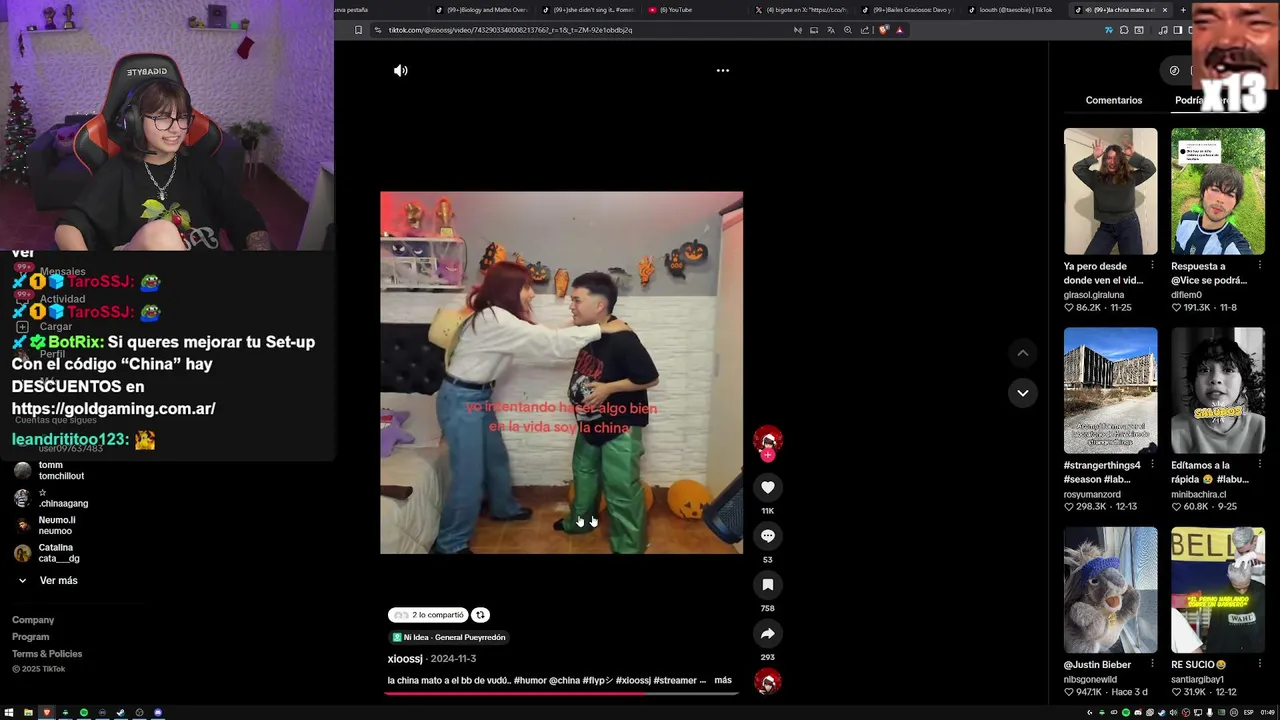Click the ESP language indicator
The width and height of the screenshot is (1280, 720).
[x=1248, y=713]
